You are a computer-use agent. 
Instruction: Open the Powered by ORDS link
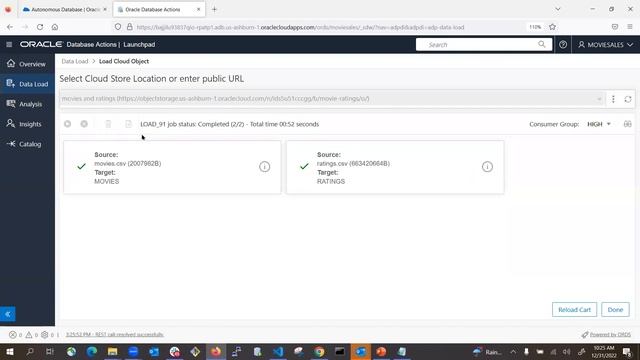click(x=610, y=335)
